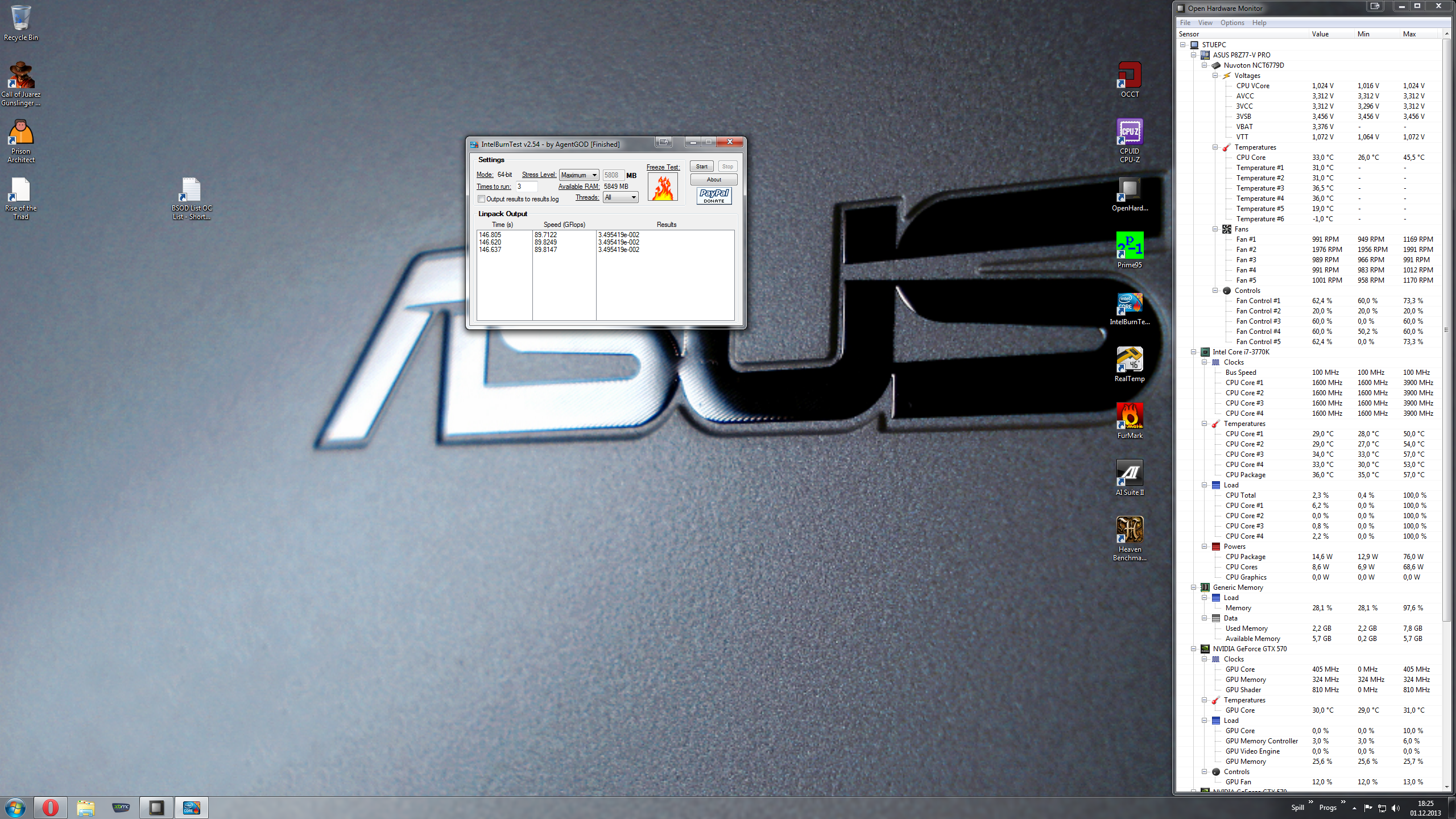
Task: Select the Prison Architect desktop icon
Action: click(20, 141)
